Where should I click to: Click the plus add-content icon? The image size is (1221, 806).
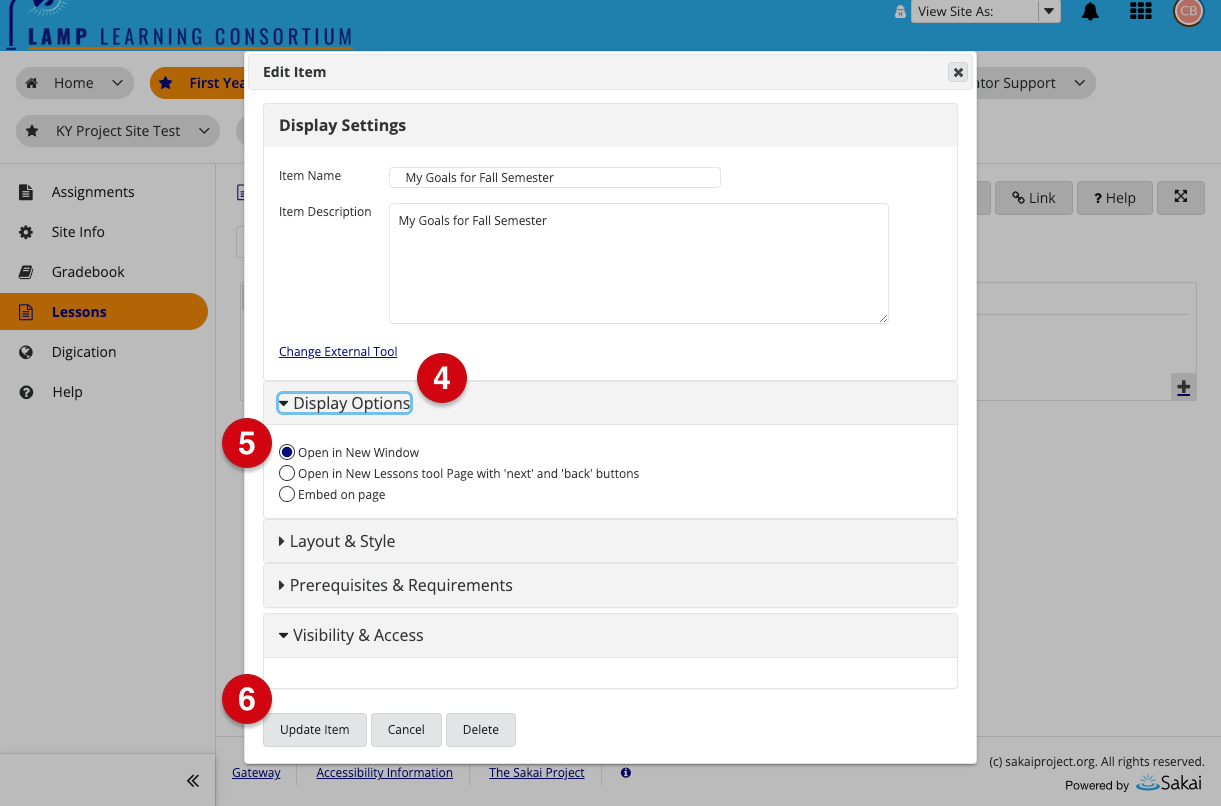(x=1183, y=387)
